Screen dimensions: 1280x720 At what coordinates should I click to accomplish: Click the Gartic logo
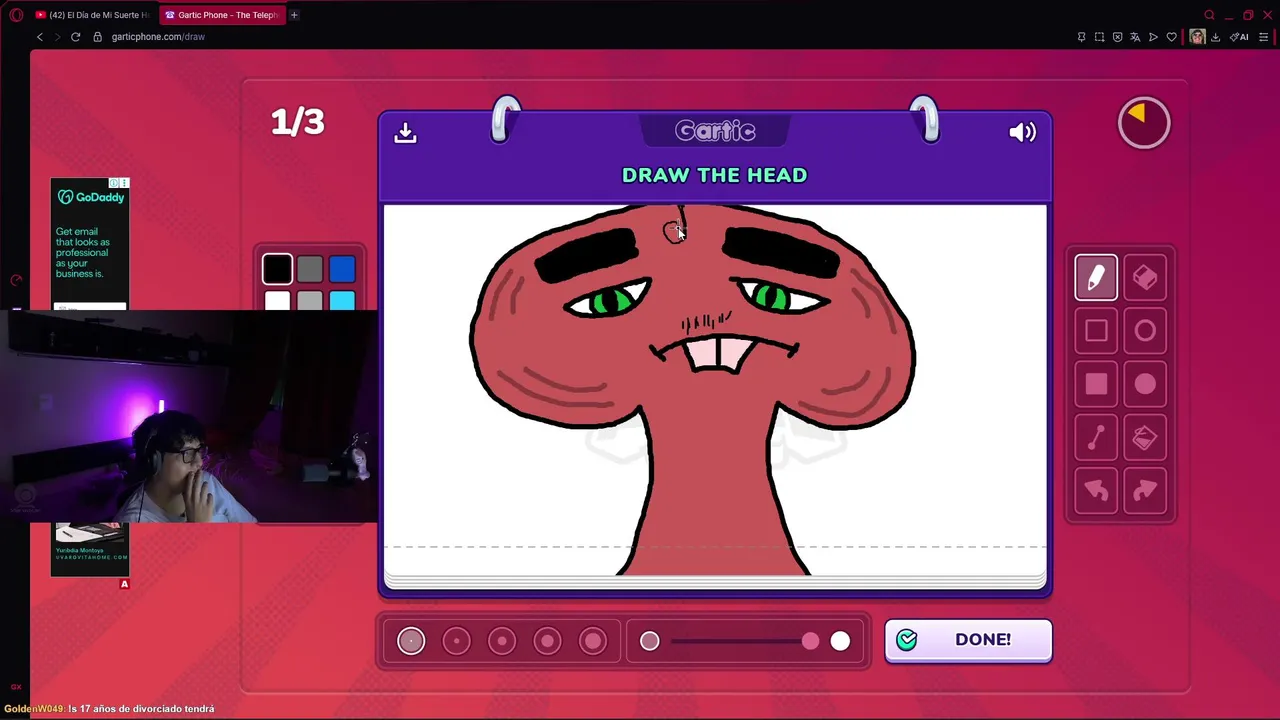(715, 131)
